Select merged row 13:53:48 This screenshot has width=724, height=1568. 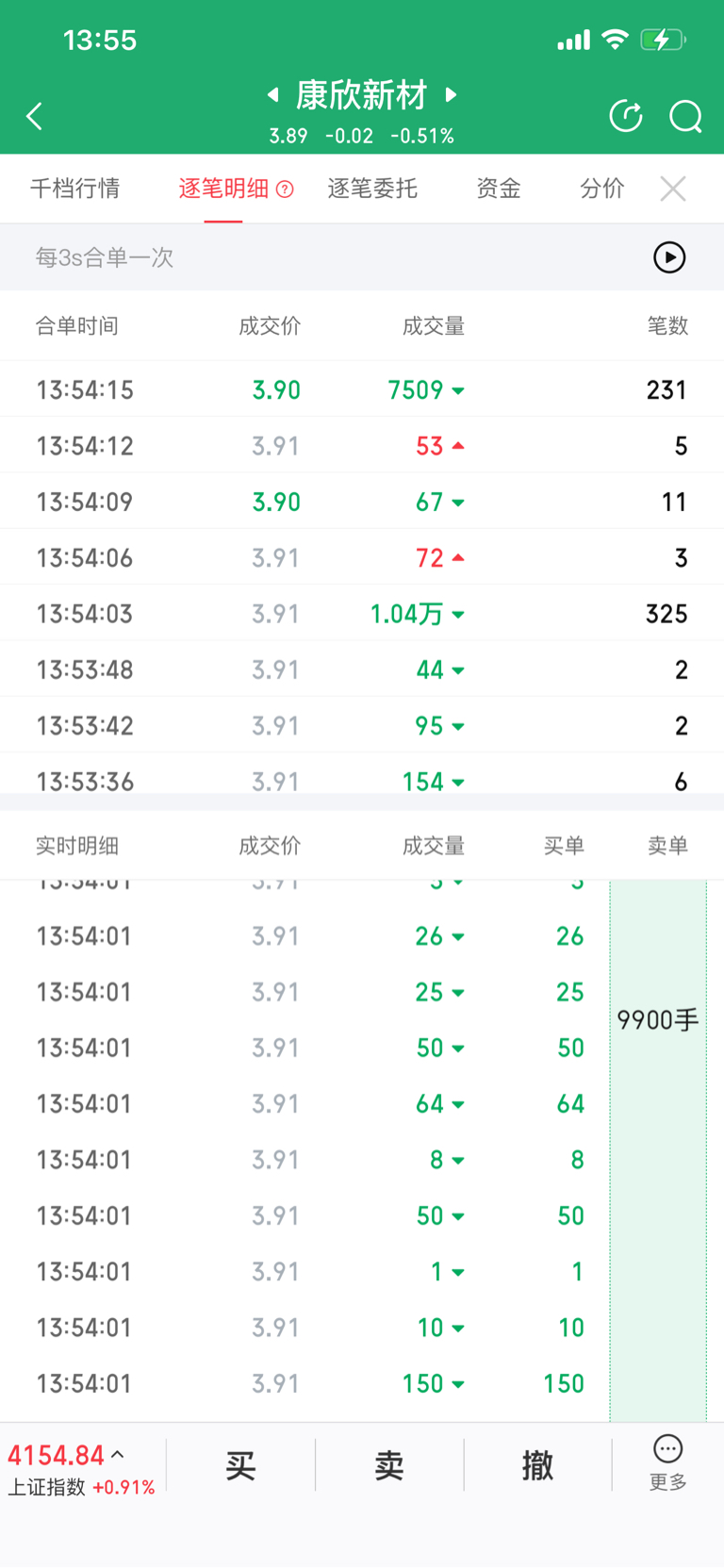362,669
